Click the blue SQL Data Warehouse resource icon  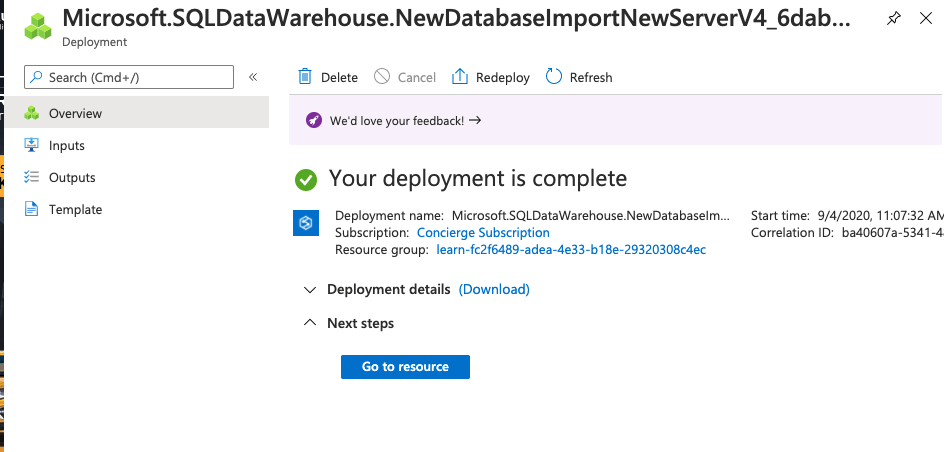pyautogui.click(x=305, y=223)
